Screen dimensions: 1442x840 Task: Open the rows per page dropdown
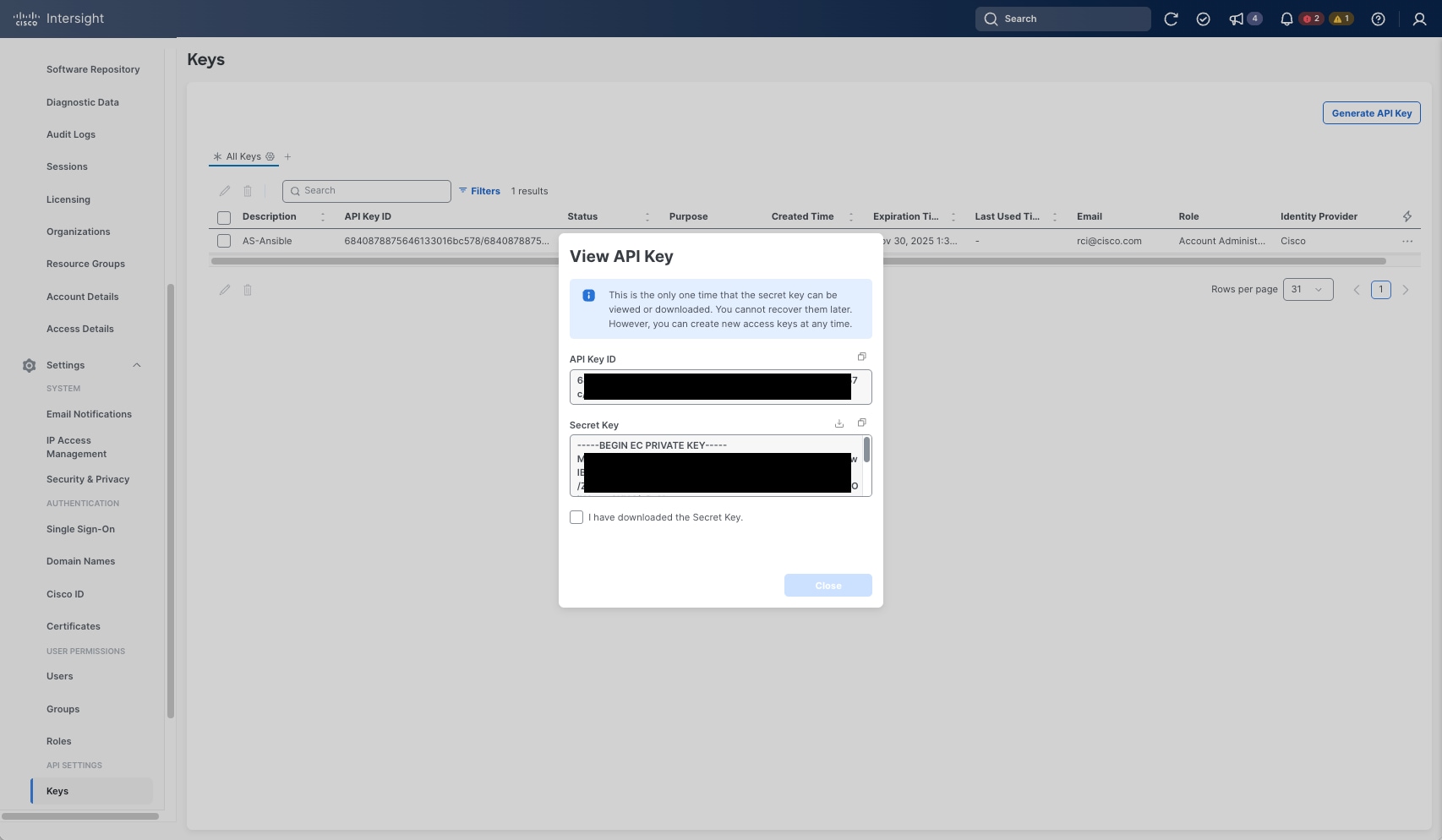point(1308,289)
